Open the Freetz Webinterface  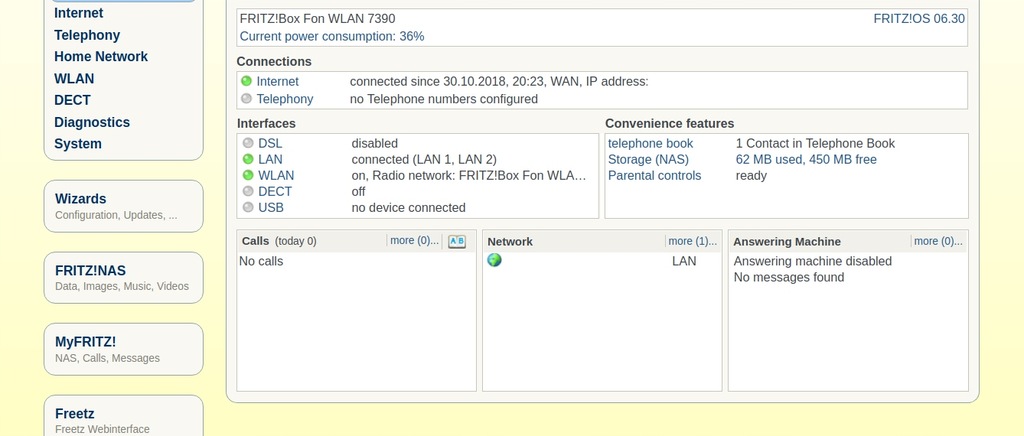pyautogui.click(x=123, y=416)
